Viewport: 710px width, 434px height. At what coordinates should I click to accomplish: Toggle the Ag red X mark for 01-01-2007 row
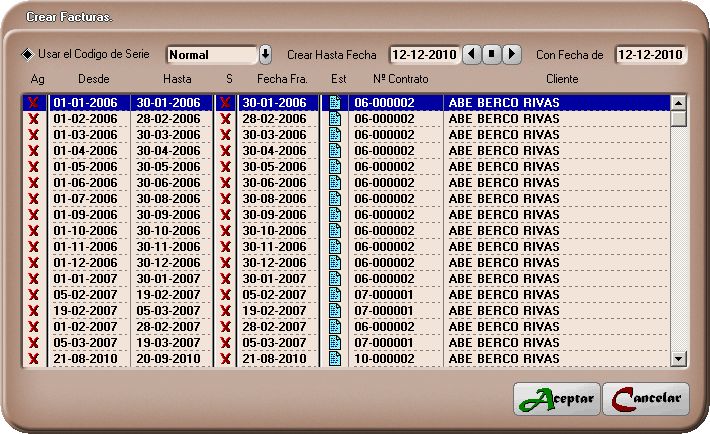pyautogui.click(x=34, y=278)
